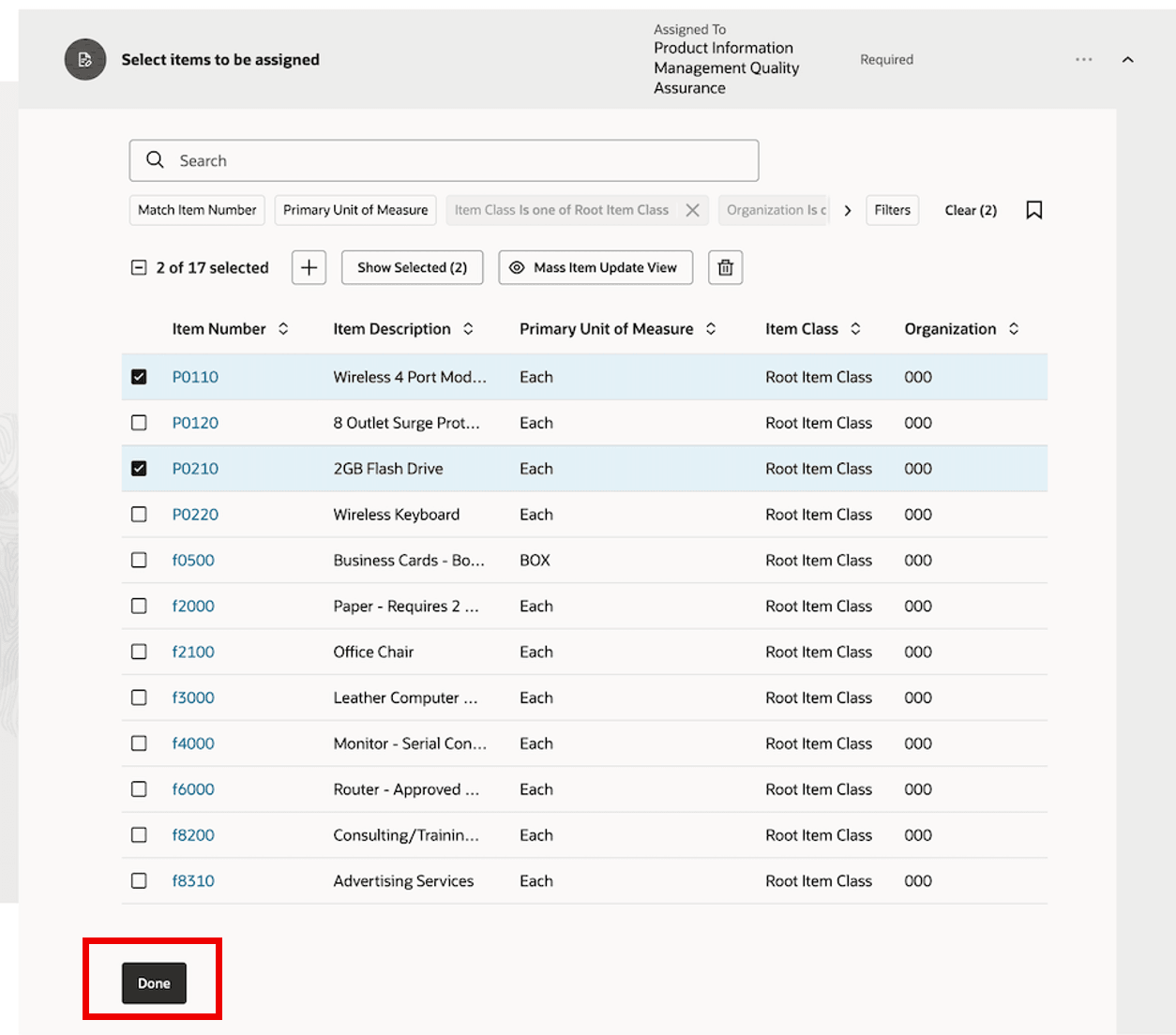Viewport: 1176px width, 1035px height.
Task: Click the 'Required' status label
Action: [x=886, y=59]
